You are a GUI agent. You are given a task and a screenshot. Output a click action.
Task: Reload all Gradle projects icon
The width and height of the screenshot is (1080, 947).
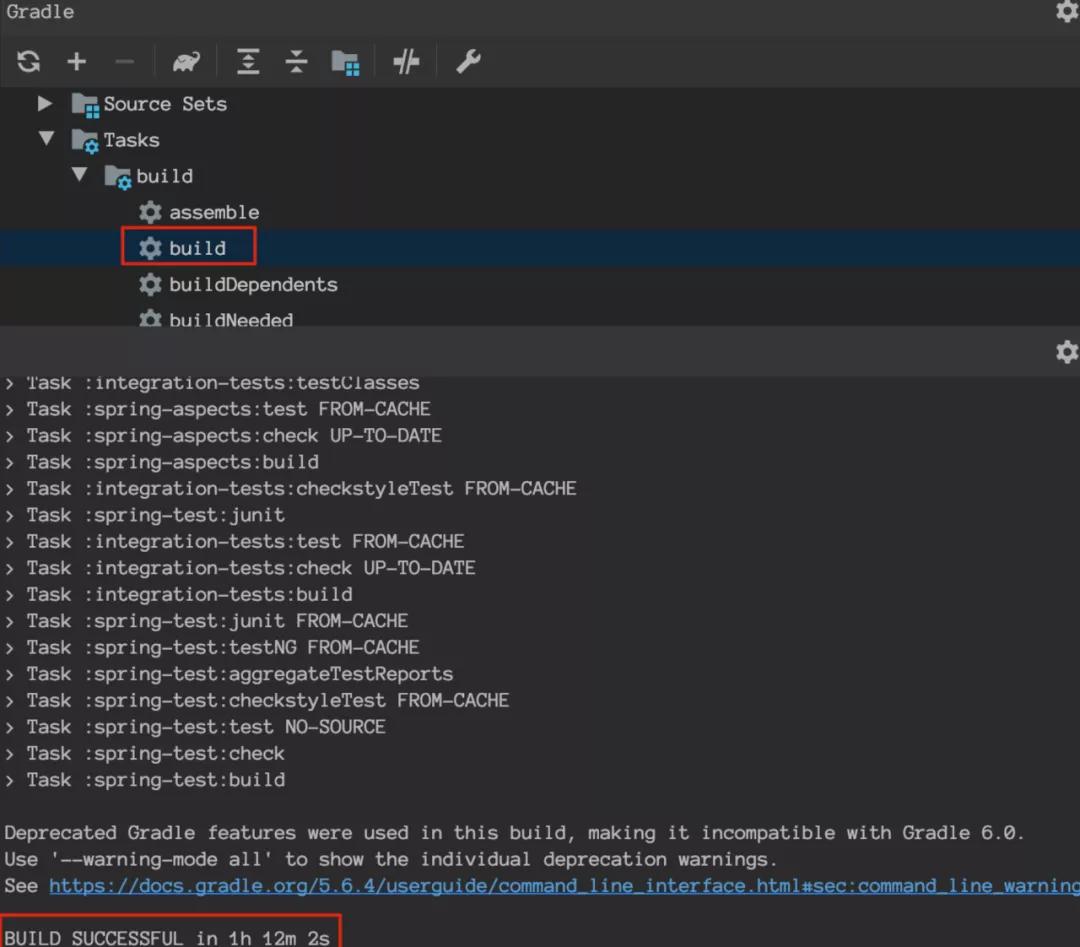click(x=28, y=61)
